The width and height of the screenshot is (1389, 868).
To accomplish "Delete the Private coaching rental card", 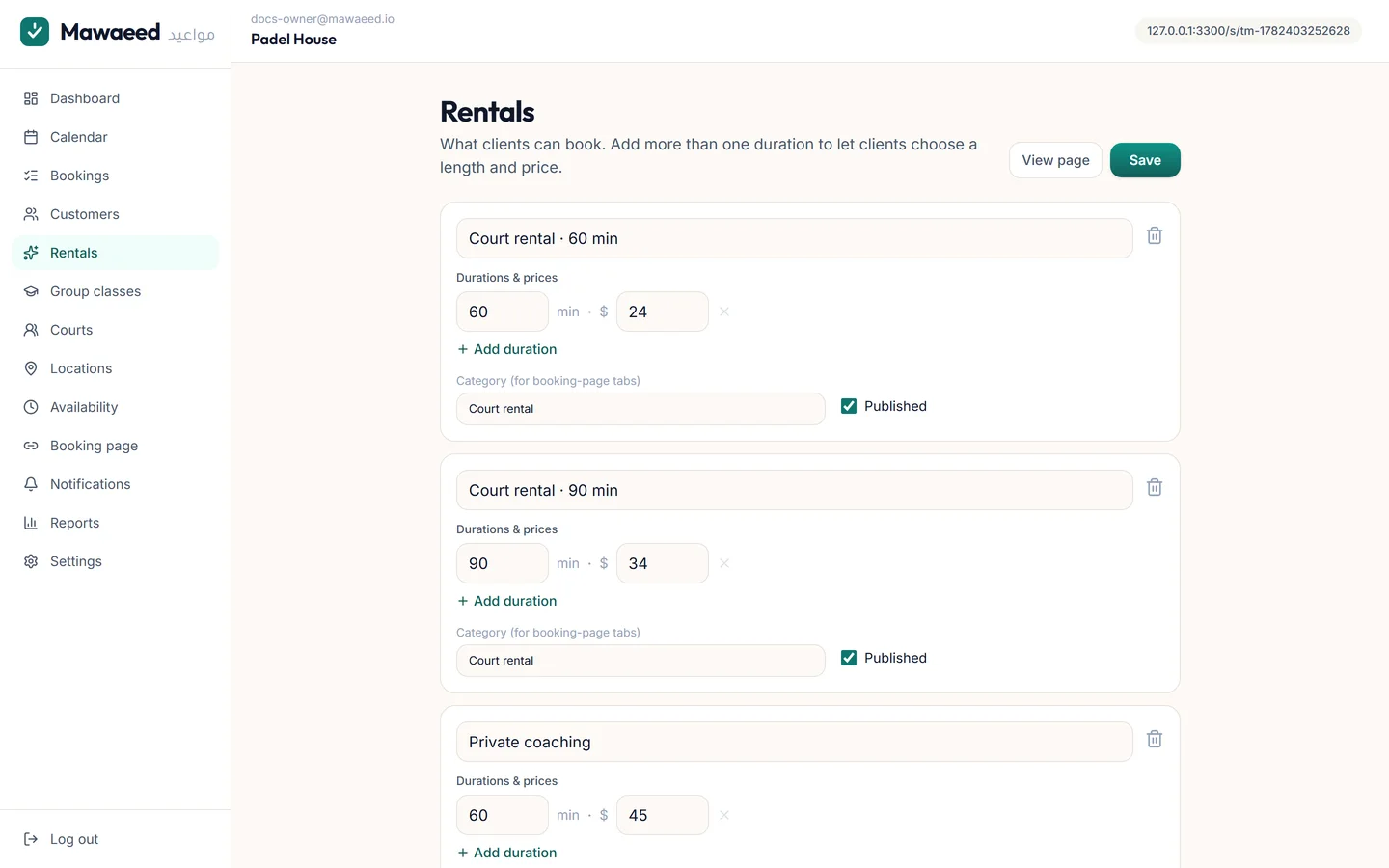I will (x=1155, y=739).
